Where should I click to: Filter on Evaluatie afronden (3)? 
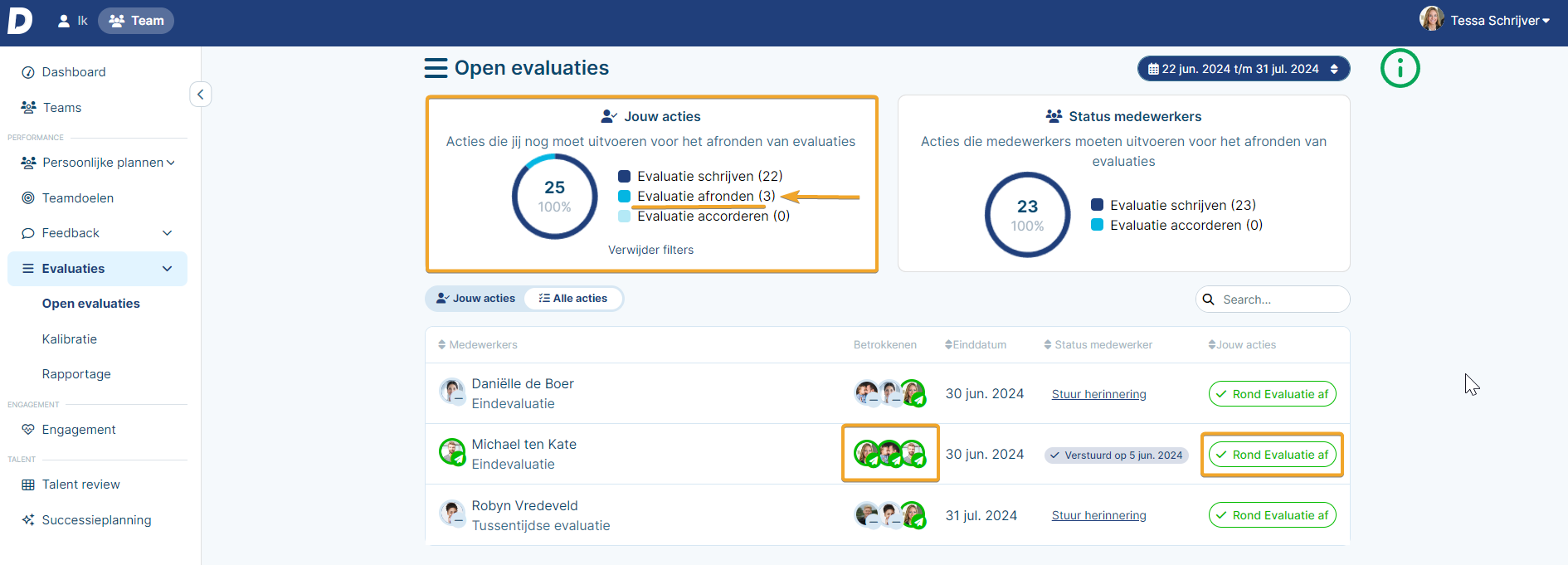point(697,197)
